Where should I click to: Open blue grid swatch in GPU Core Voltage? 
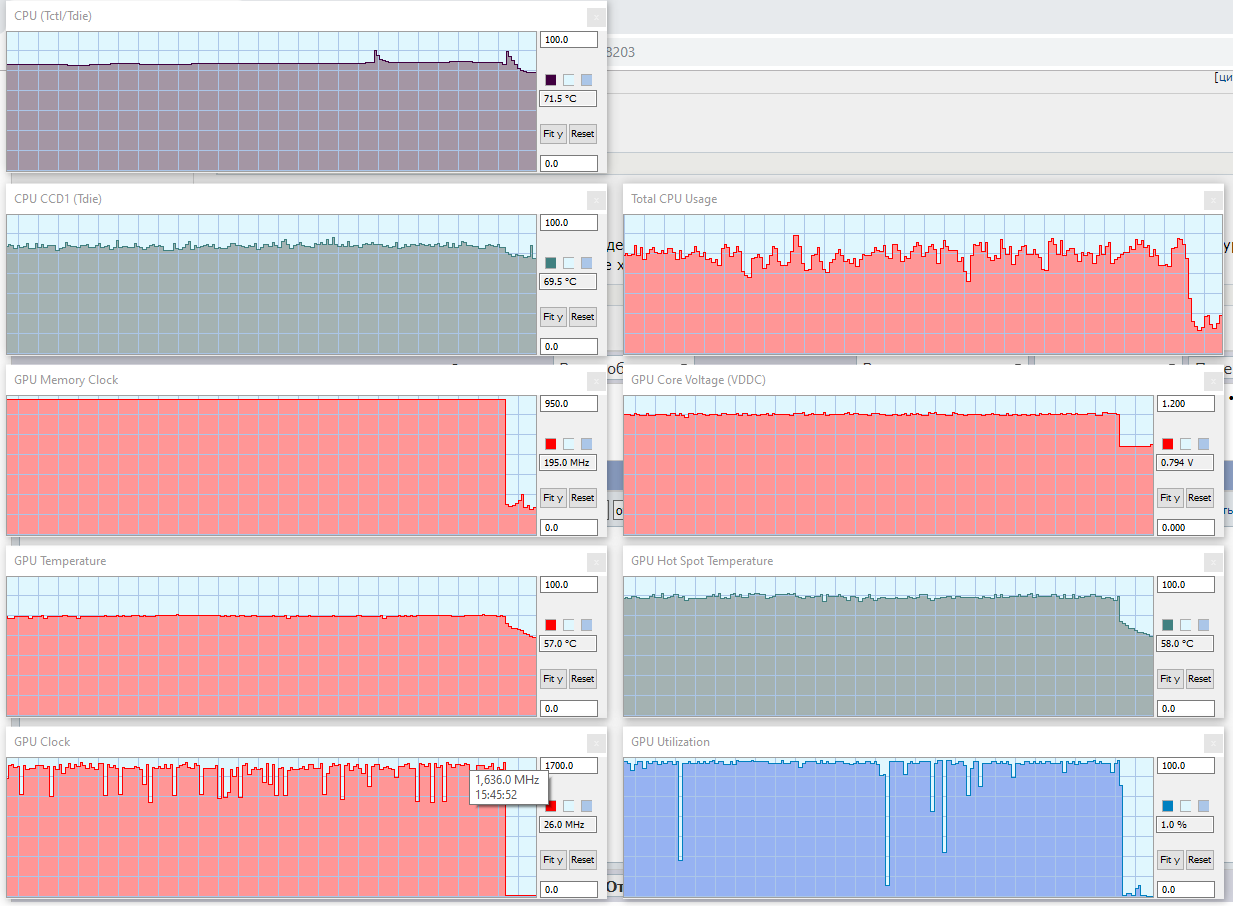point(1203,444)
